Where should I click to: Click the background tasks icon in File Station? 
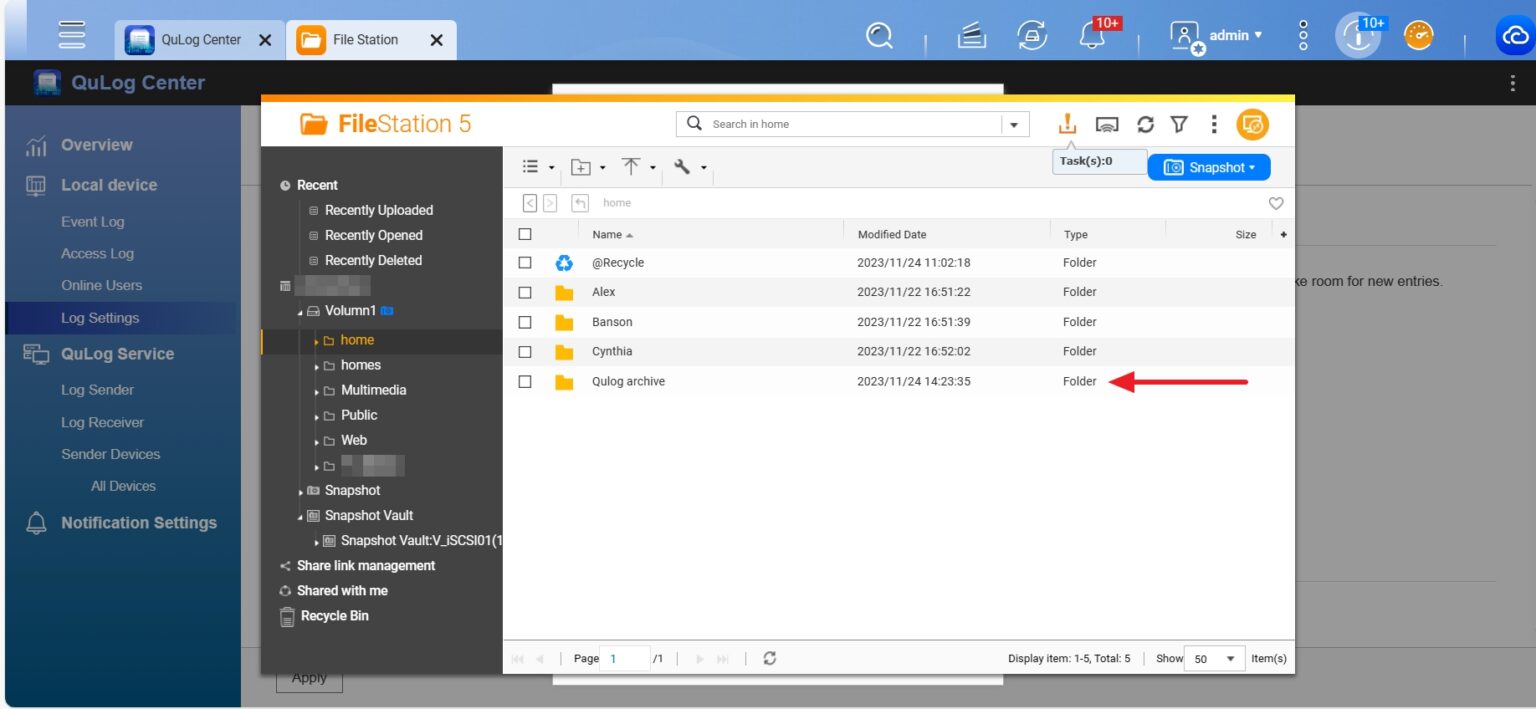(x=1067, y=124)
